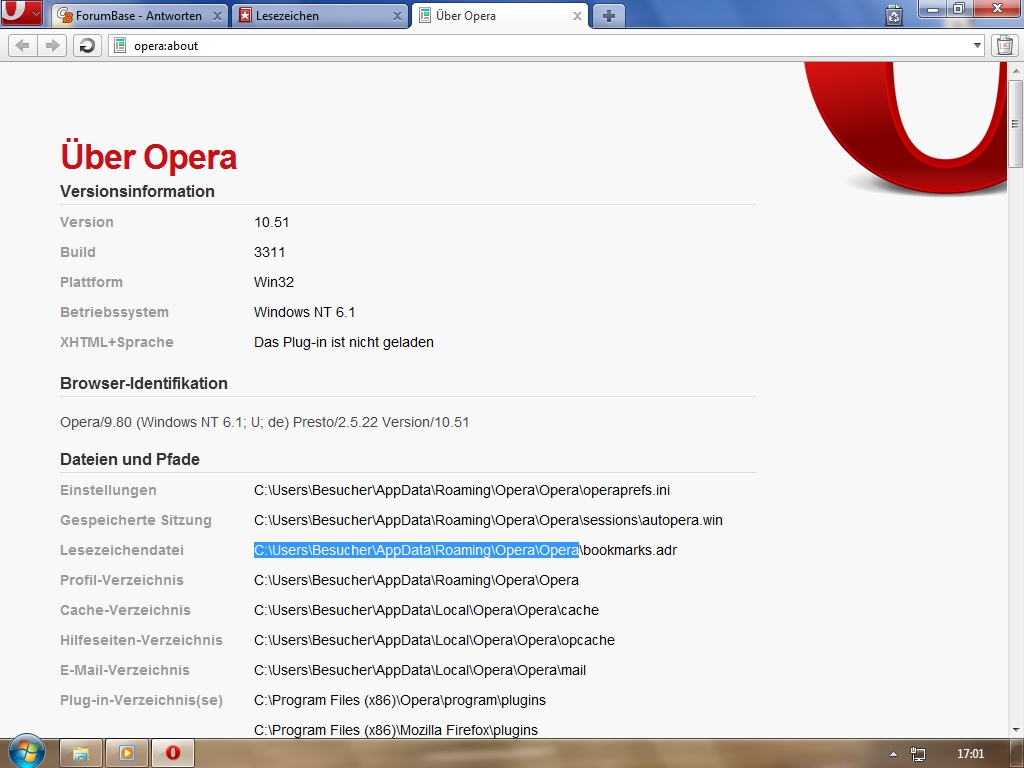Screen dimensions: 1024x768
Task: Open a new tab with plus button
Action: click(609, 16)
